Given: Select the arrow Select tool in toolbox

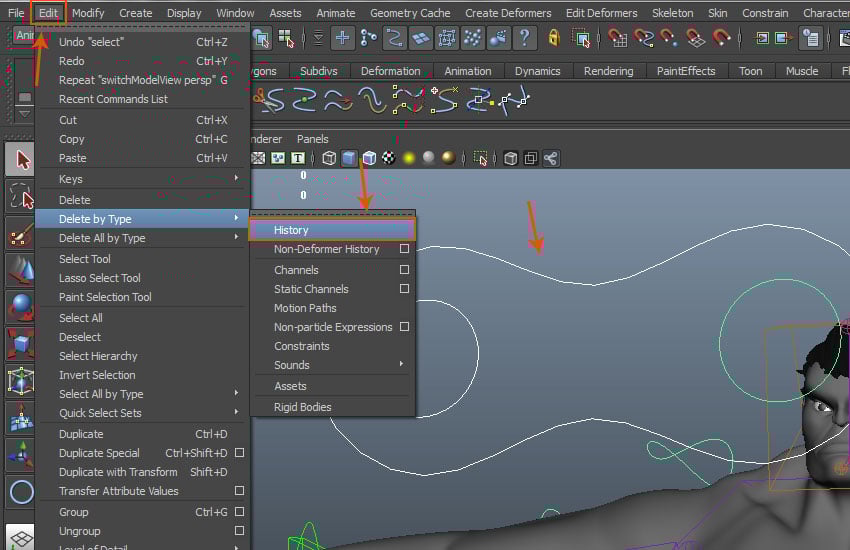Looking at the screenshot, I should tap(21, 160).
